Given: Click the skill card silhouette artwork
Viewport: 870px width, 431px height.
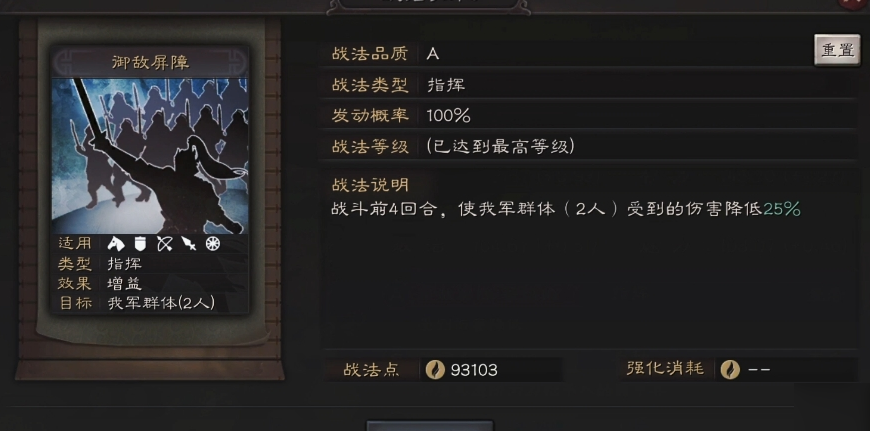Looking at the screenshot, I should pyautogui.click(x=150, y=156).
